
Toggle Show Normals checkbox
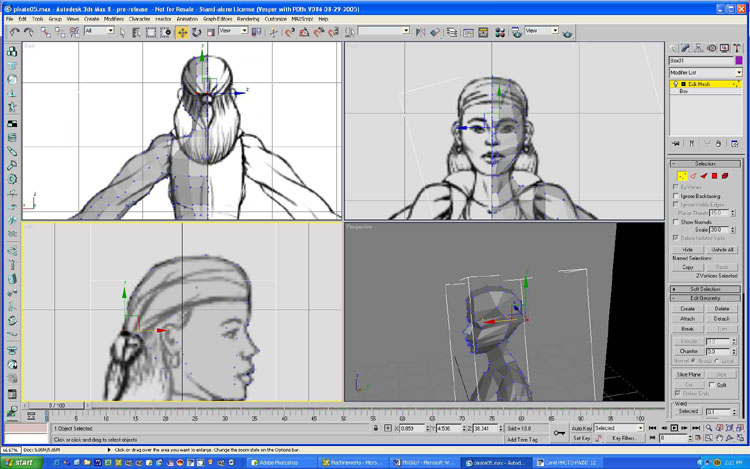point(677,221)
